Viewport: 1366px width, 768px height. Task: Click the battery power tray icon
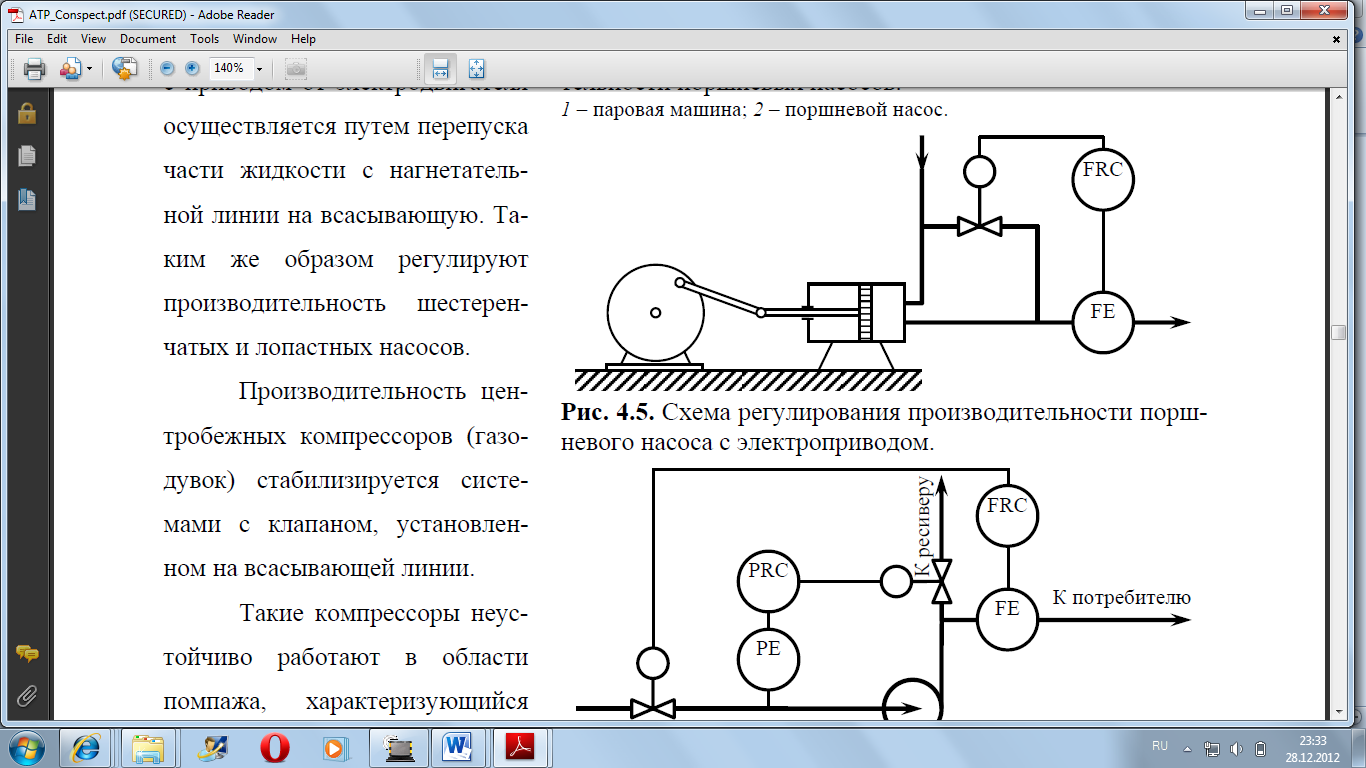[x=1261, y=748]
